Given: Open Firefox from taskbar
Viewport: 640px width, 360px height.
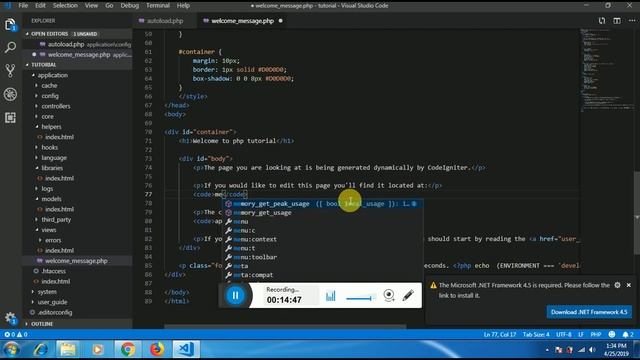Looking at the screenshot, I should [157, 349].
